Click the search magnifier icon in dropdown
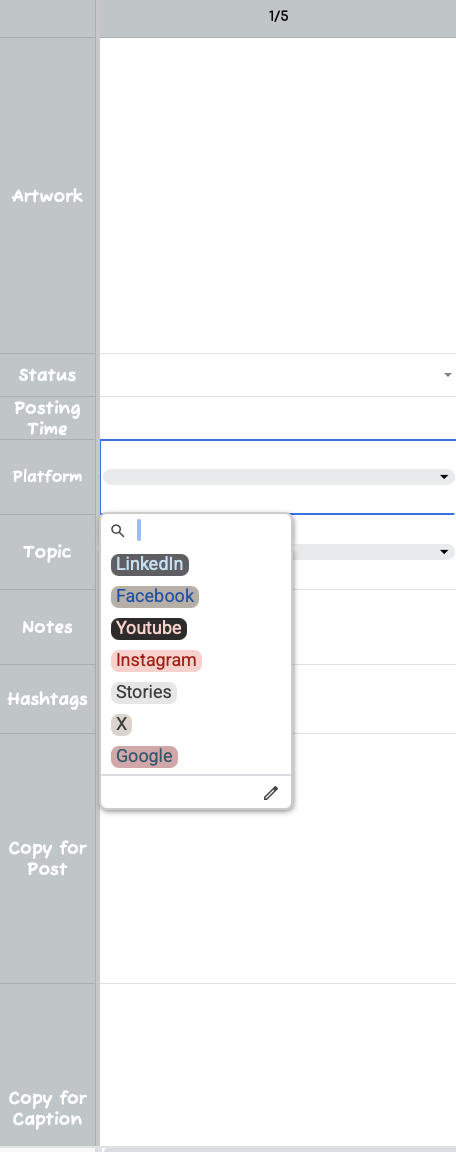Viewport: 456px width, 1152px height. click(x=117, y=530)
